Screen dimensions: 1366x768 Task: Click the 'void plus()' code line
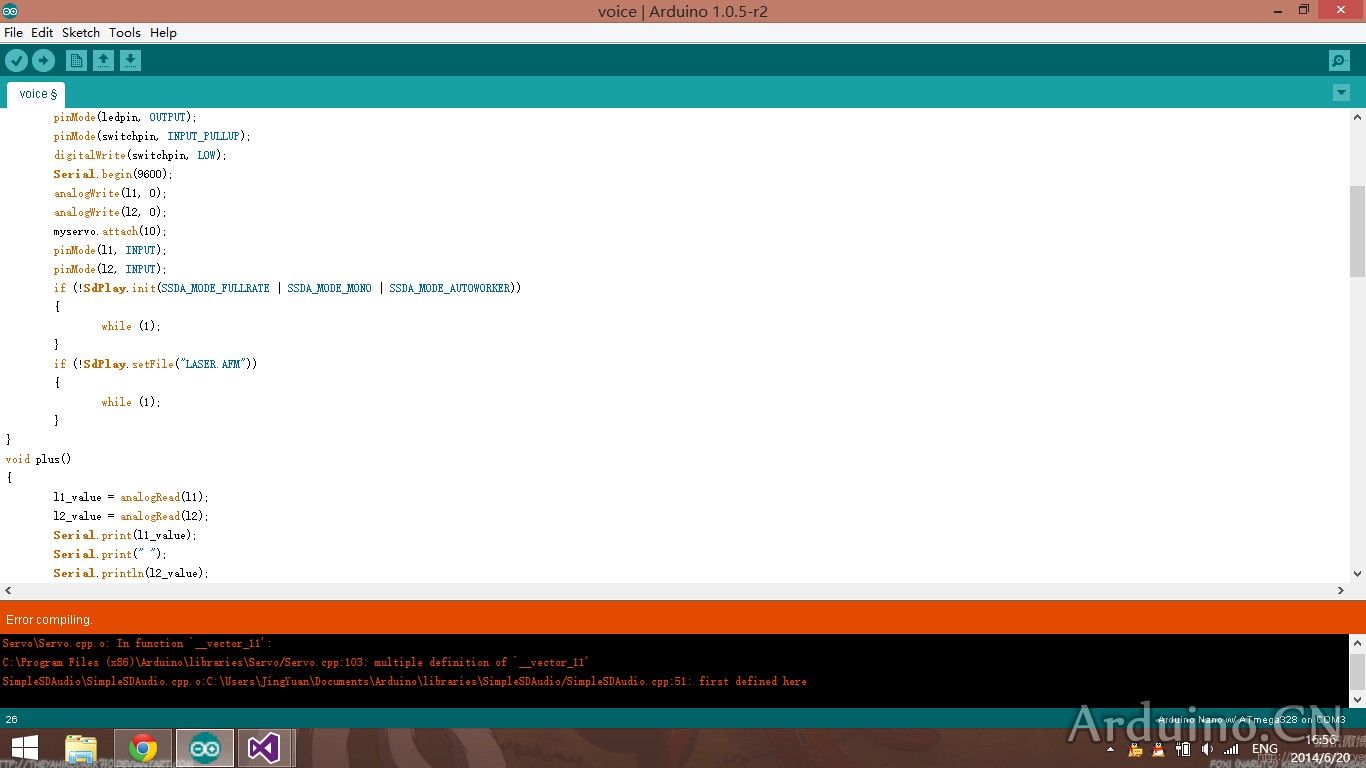click(39, 459)
